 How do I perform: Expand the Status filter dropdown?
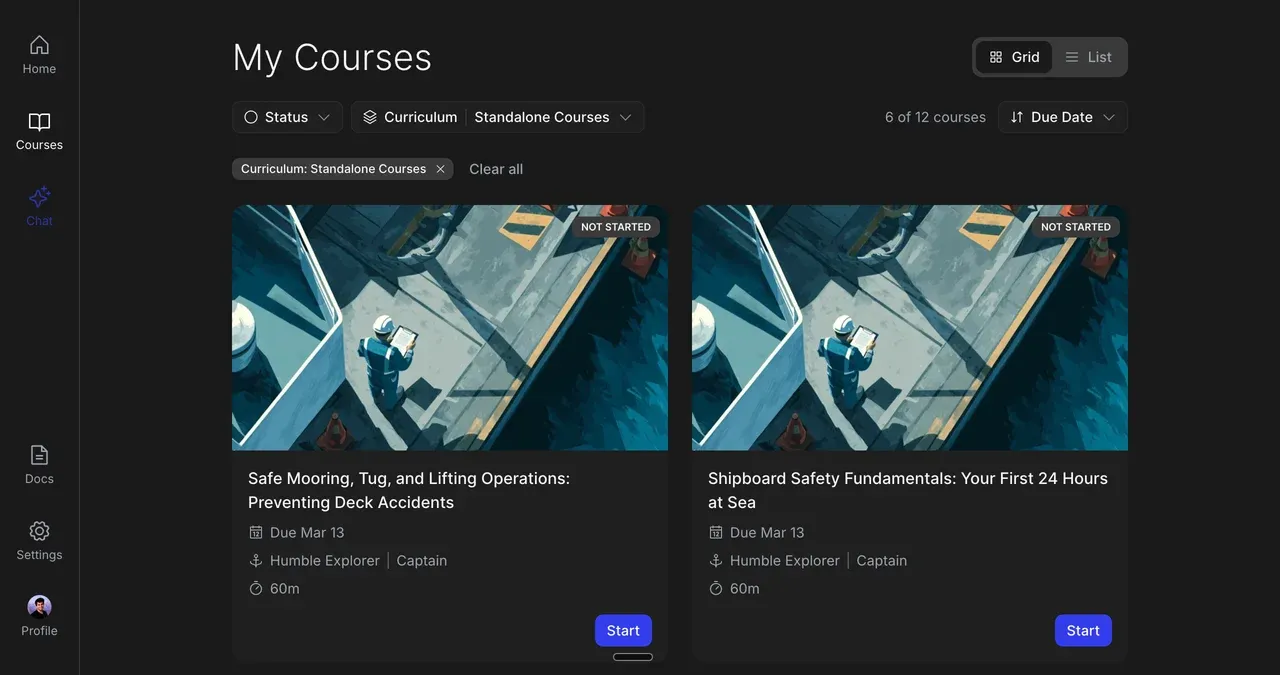[x=287, y=117]
